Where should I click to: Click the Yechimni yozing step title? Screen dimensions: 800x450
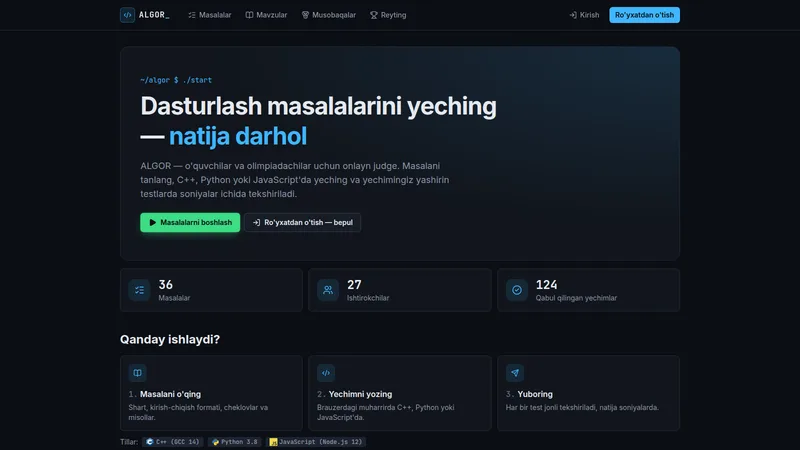(360, 394)
